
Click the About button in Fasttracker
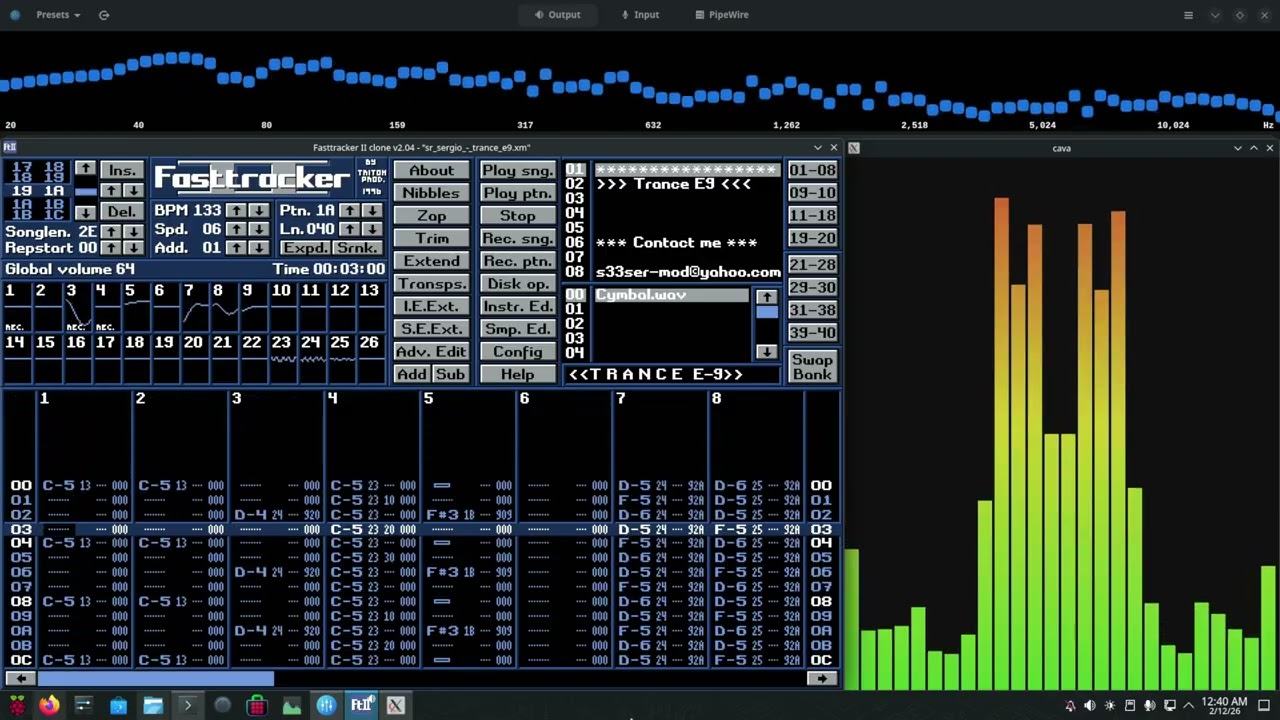[x=432, y=170]
